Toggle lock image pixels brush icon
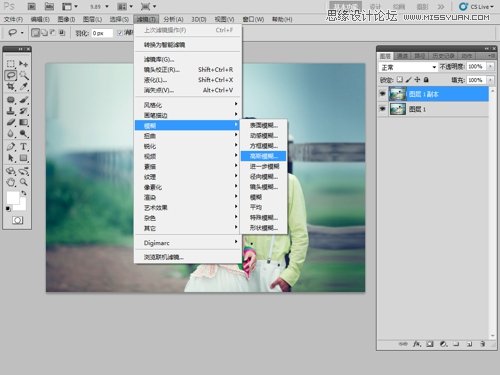Screen dimensions: 500x375 [408, 80]
